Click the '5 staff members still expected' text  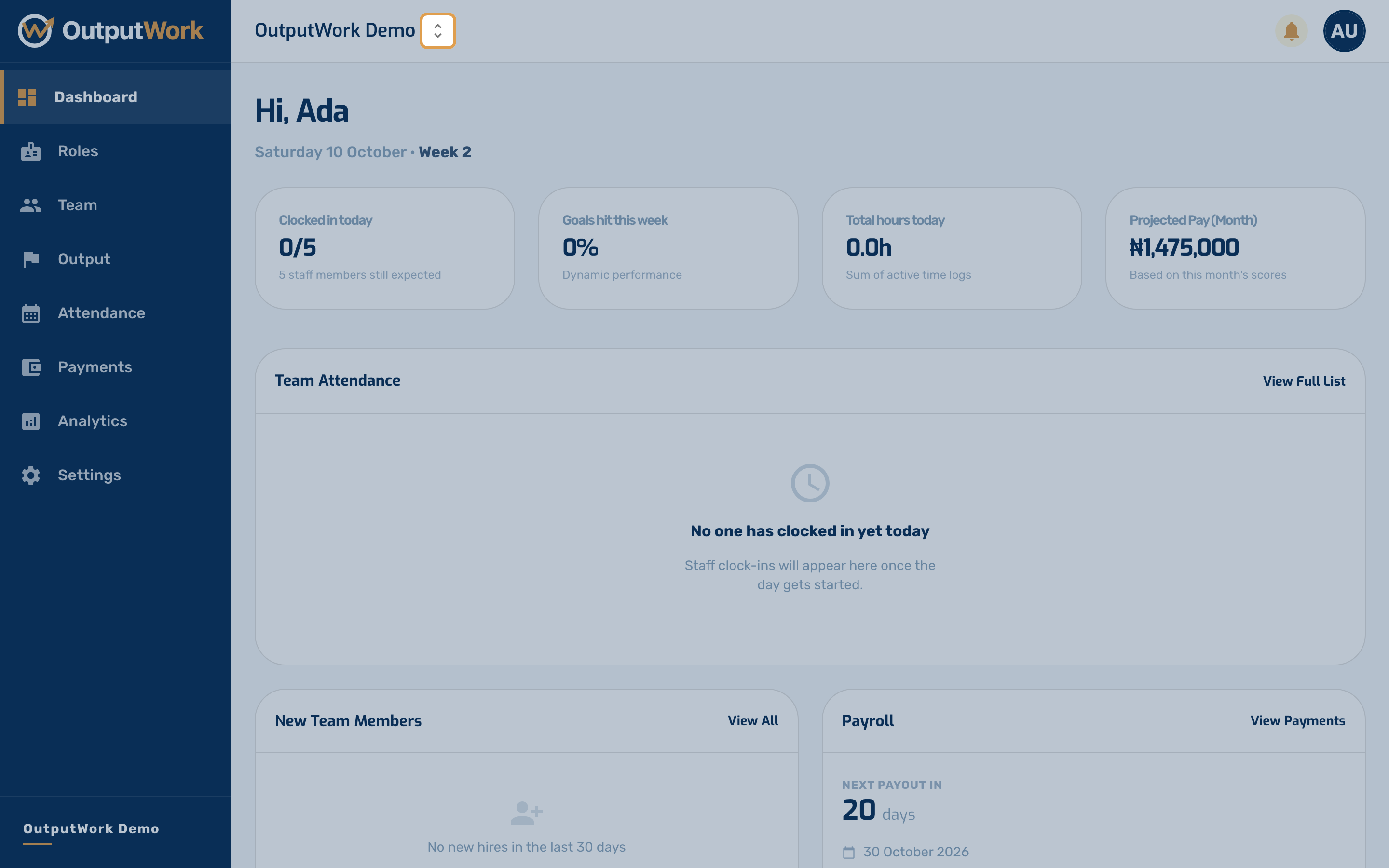[360, 275]
